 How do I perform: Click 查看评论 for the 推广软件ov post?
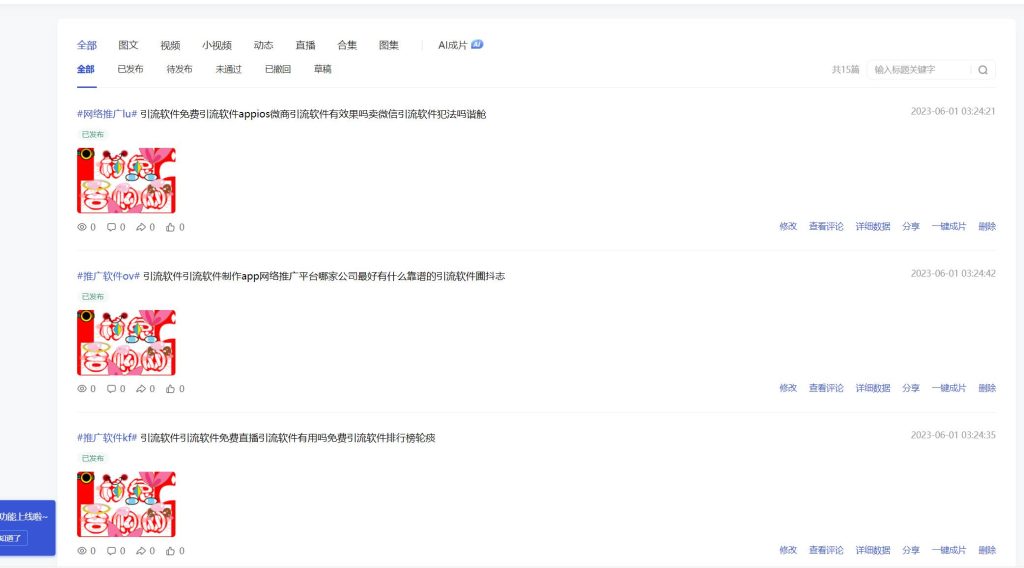point(826,388)
